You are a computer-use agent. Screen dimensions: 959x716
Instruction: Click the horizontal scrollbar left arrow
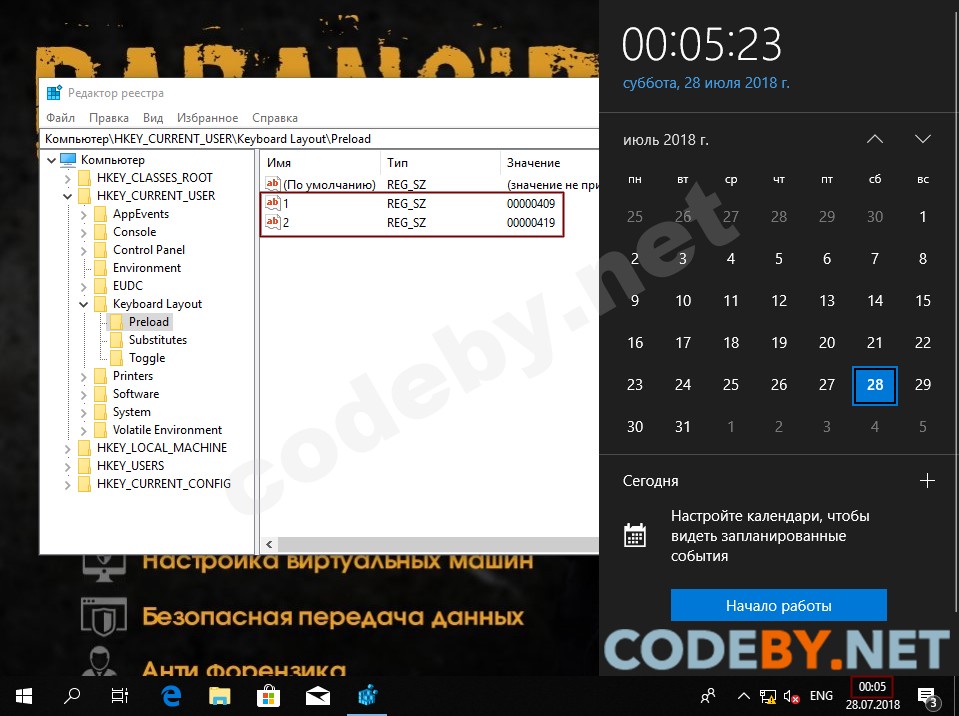tap(269, 544)
